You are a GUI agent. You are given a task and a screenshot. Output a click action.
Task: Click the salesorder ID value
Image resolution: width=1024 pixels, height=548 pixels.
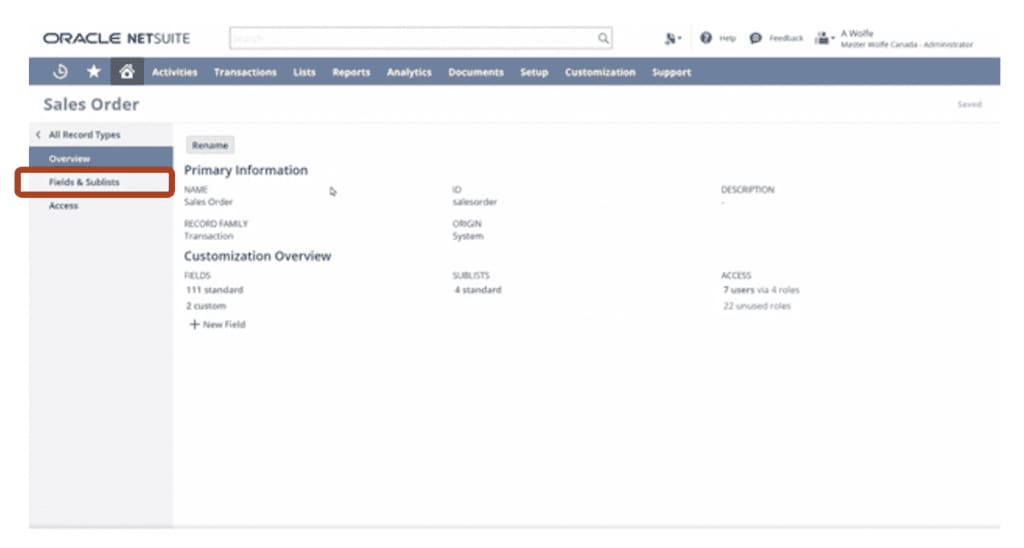pos(475,202)
